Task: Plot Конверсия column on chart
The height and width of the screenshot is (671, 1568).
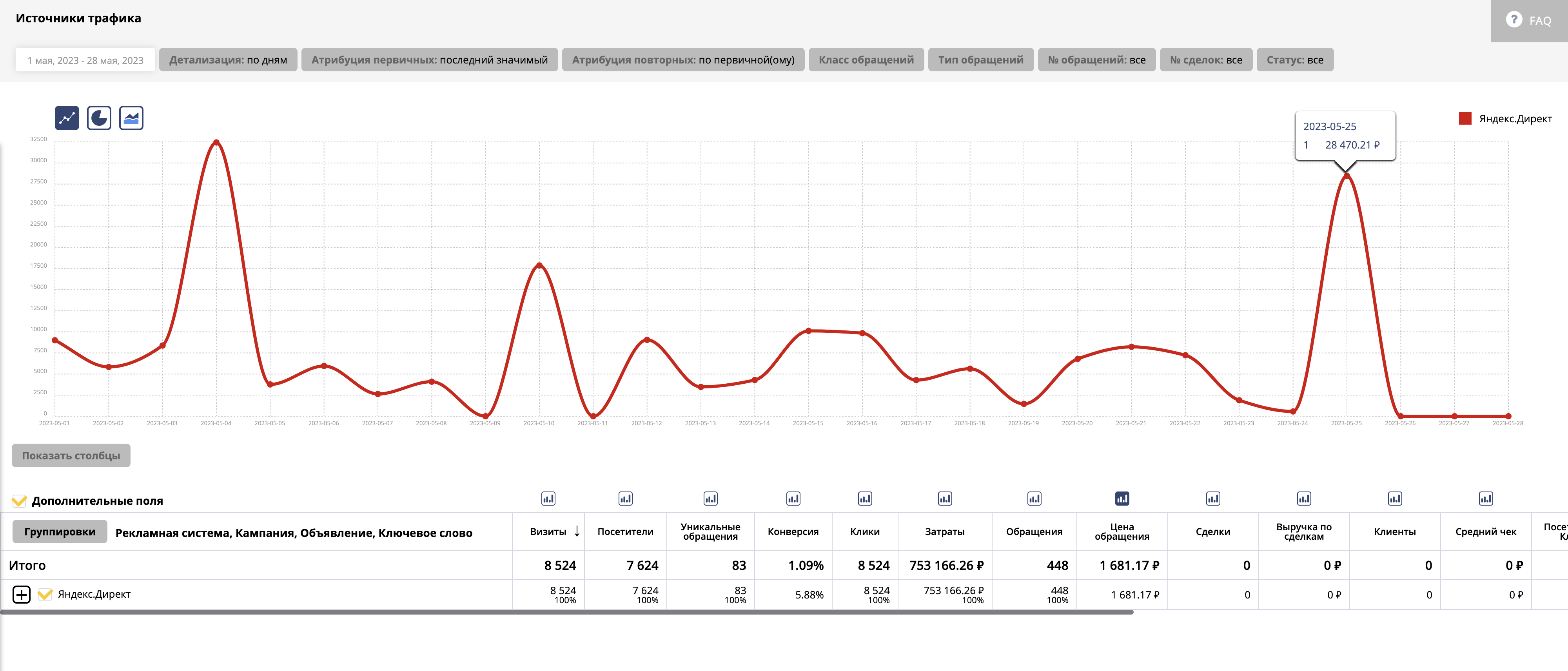Action: point(793,499)
